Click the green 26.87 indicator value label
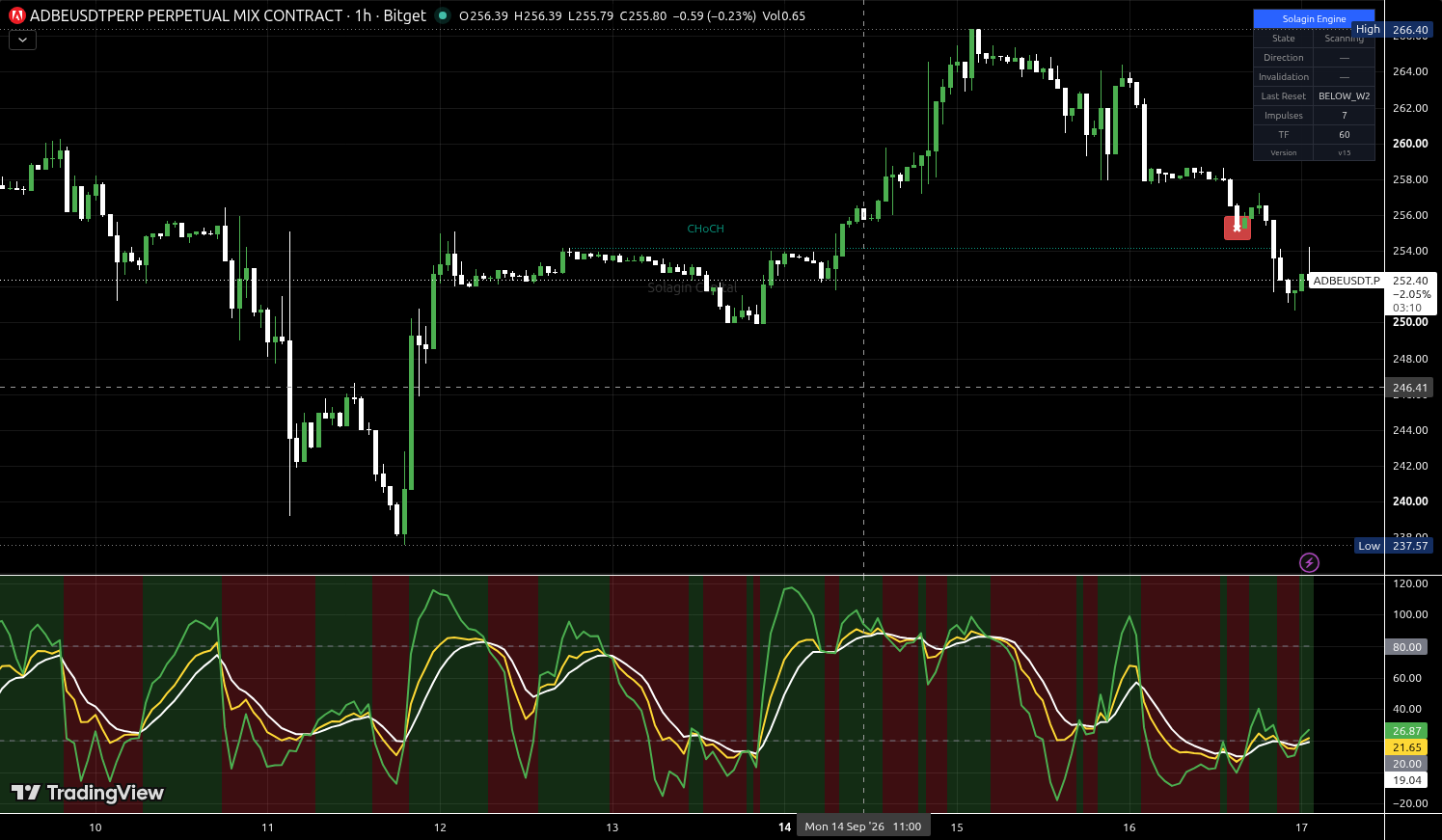1442x840 pixels. [x=1407, y=731]
